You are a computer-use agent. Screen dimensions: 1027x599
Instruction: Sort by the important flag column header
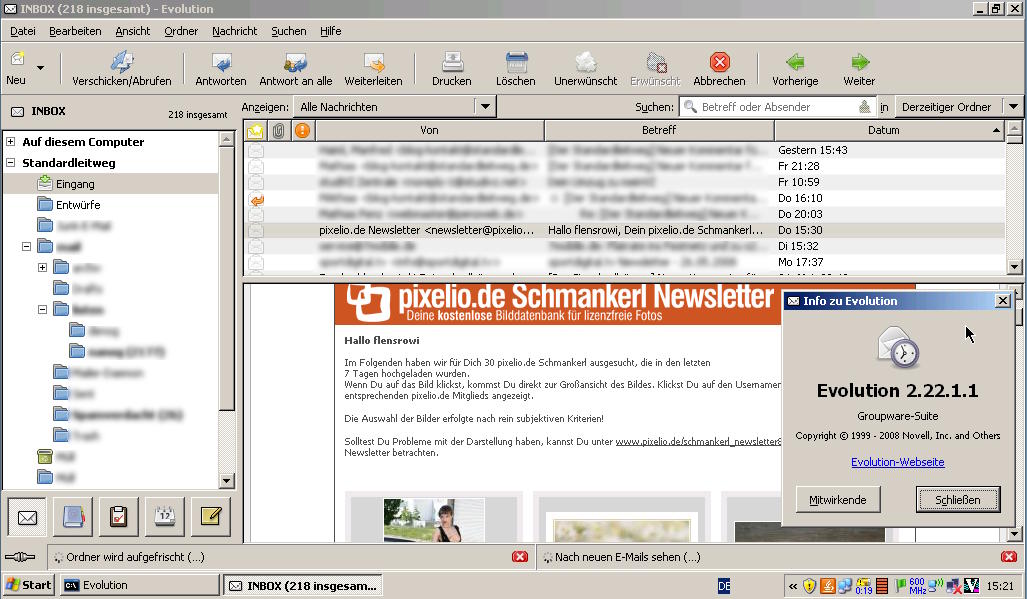point(302,131)
